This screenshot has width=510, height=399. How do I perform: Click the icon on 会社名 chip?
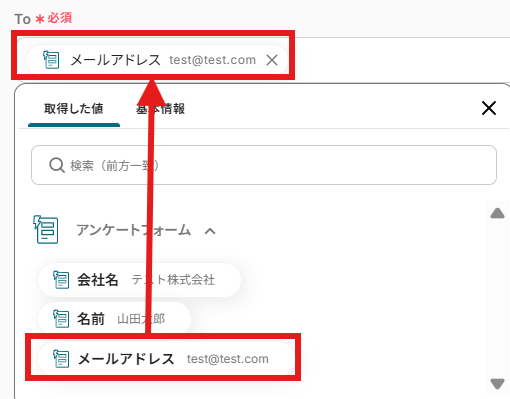[61, 280]
